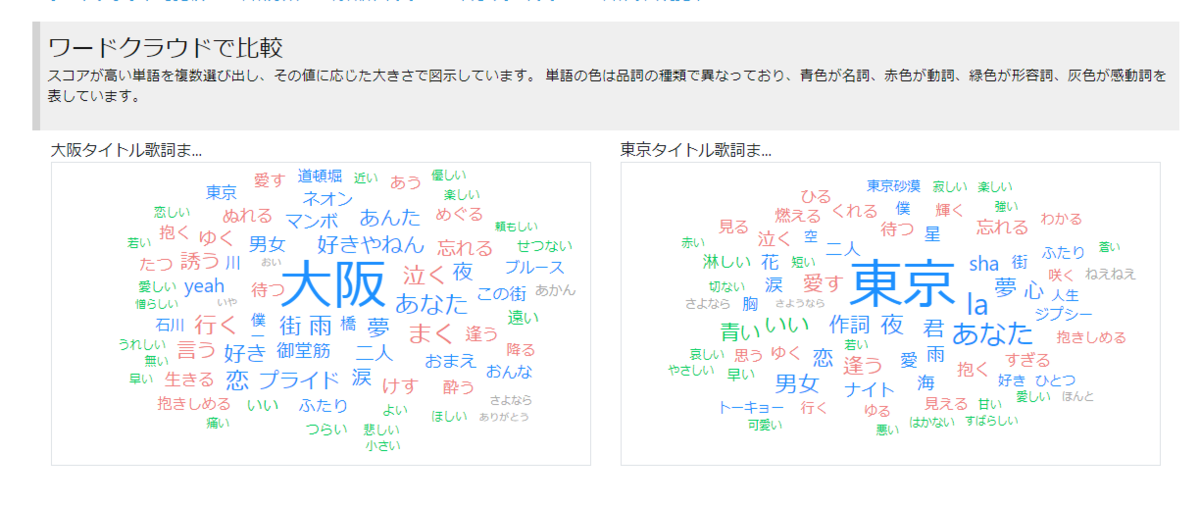1200x506 pixels.
Task: Click the word ネオン
Action: 327,198
